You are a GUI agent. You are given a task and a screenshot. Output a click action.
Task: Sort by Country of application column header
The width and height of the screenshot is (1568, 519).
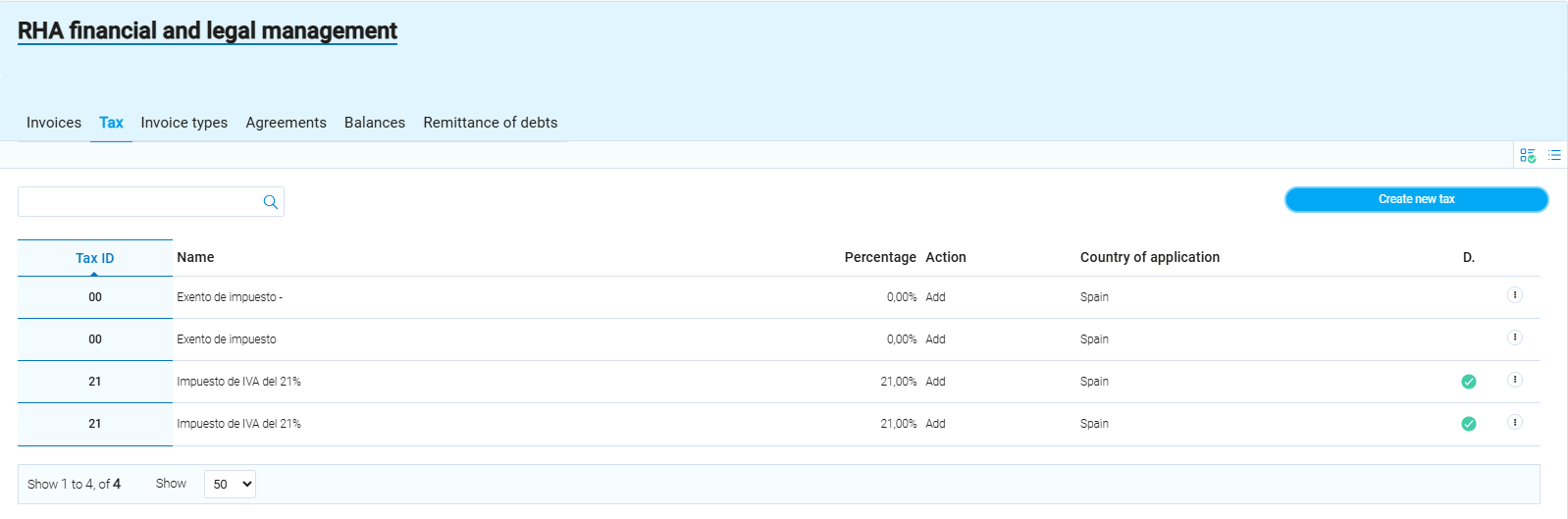[1149, 257]
